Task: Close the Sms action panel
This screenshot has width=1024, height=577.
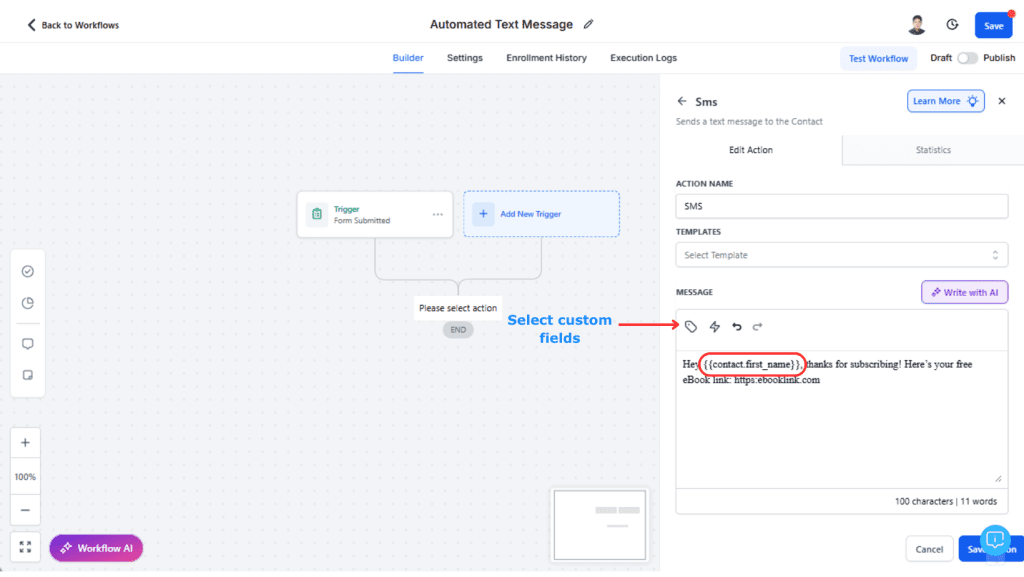Action: pyautogui.click(x=1002, y=101)
